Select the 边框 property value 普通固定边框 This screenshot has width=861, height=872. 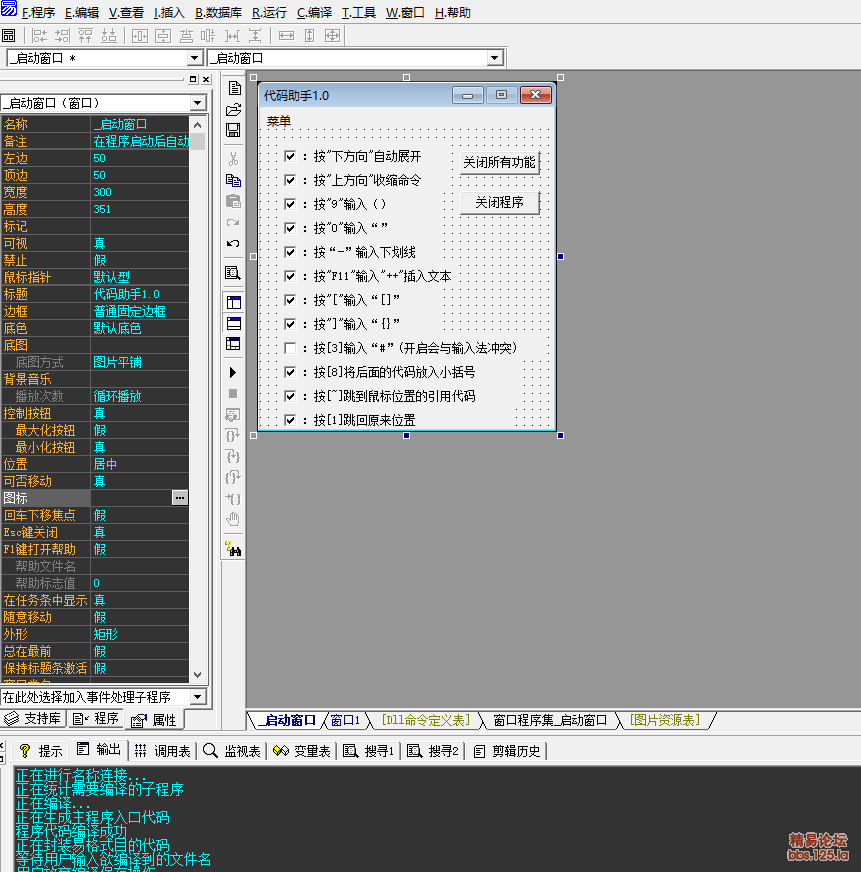[x=140, y=311]
